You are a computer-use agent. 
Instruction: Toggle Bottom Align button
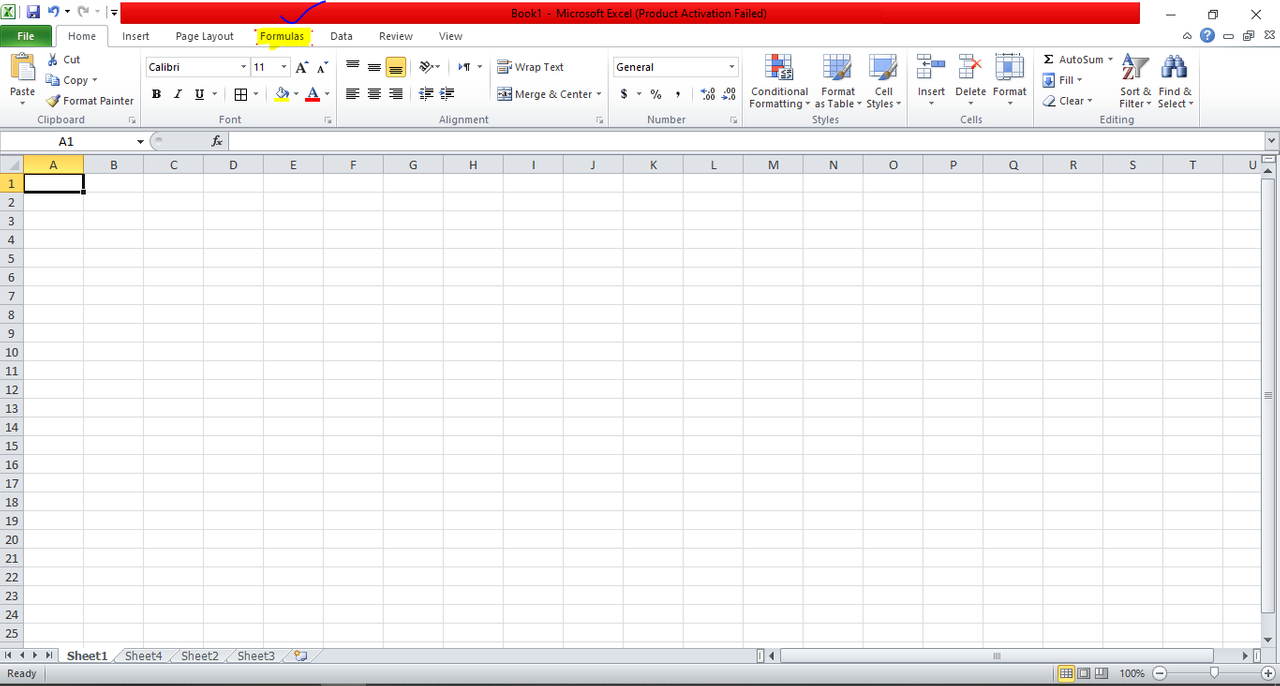[396, 67]
